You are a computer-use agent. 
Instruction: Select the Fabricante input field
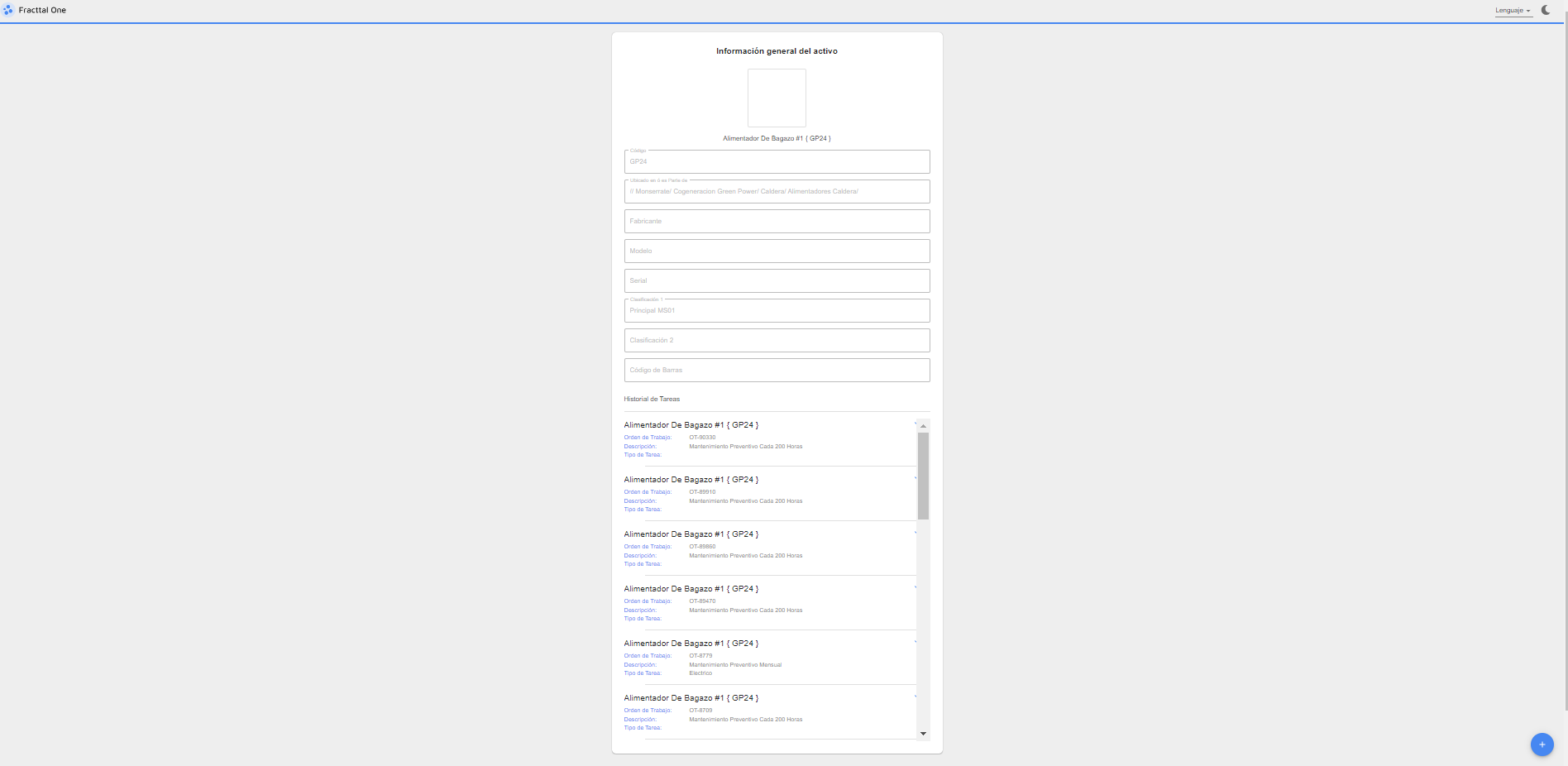point(777,222)
